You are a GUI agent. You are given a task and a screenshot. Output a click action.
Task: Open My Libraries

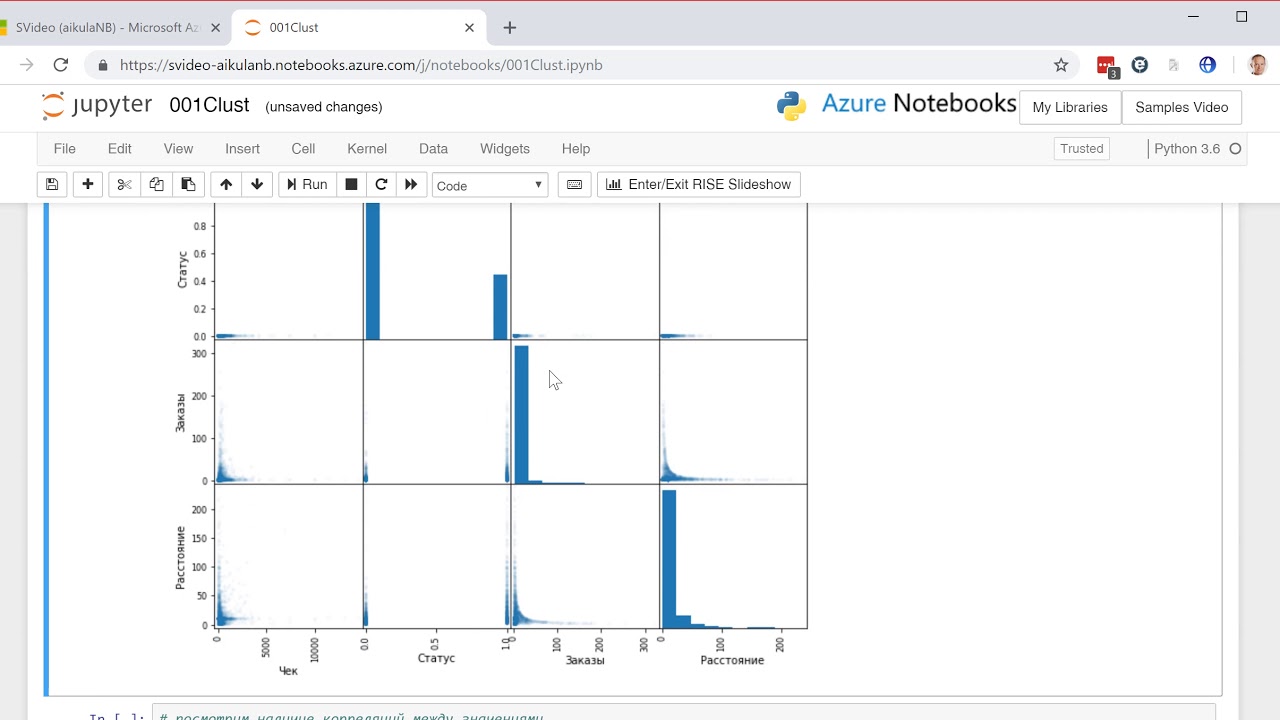click(1070, 107)
